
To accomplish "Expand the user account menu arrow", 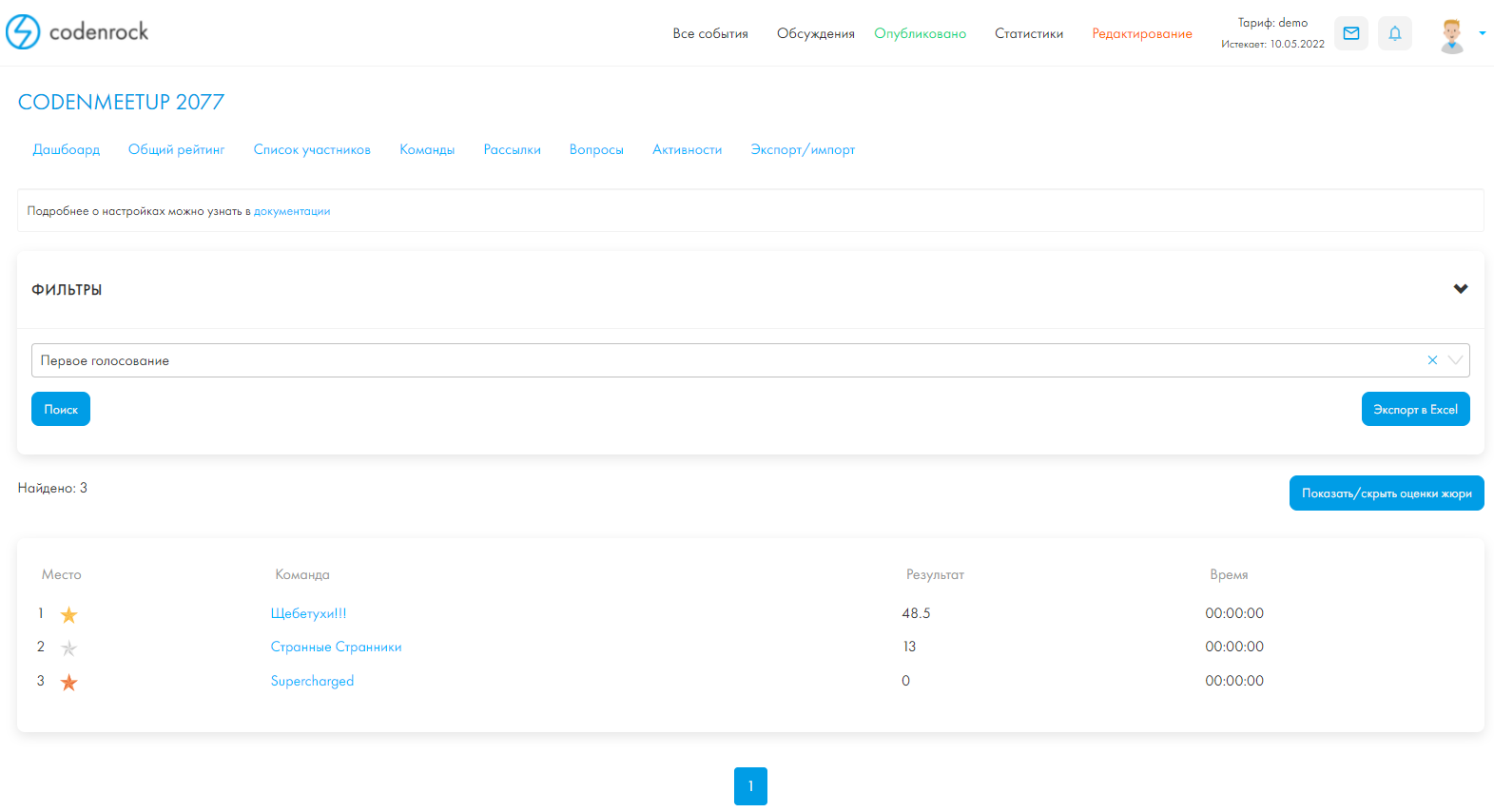I will (x=1482, y=33).
